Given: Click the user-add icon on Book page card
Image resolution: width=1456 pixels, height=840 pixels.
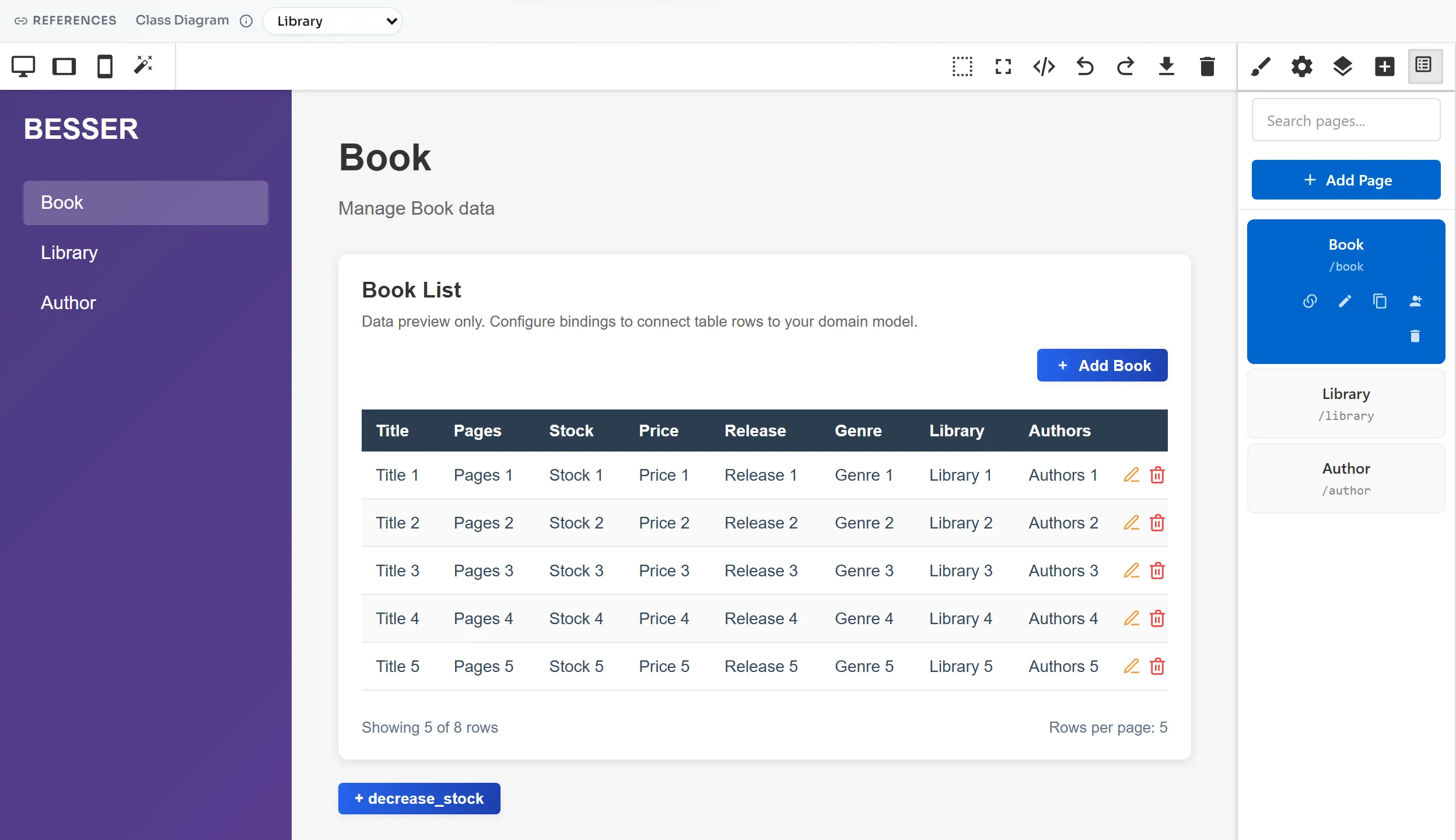Looking at the screenshot, I should tap(1415, 301).
